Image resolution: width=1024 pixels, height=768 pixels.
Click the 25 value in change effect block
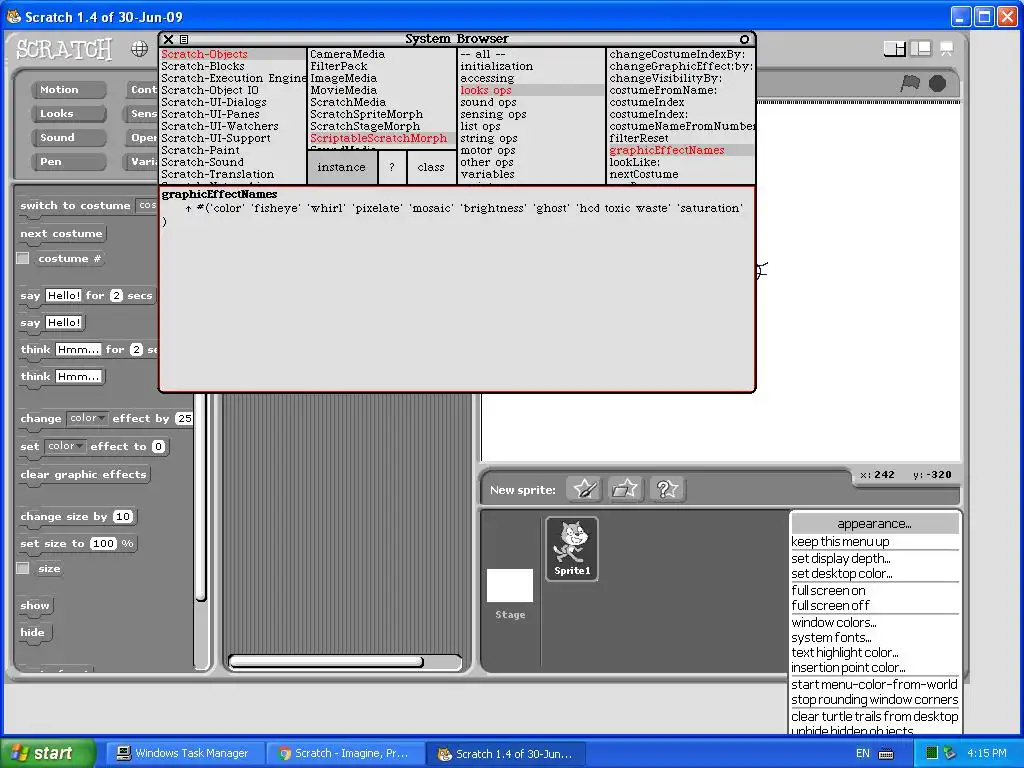click(184, 419)
